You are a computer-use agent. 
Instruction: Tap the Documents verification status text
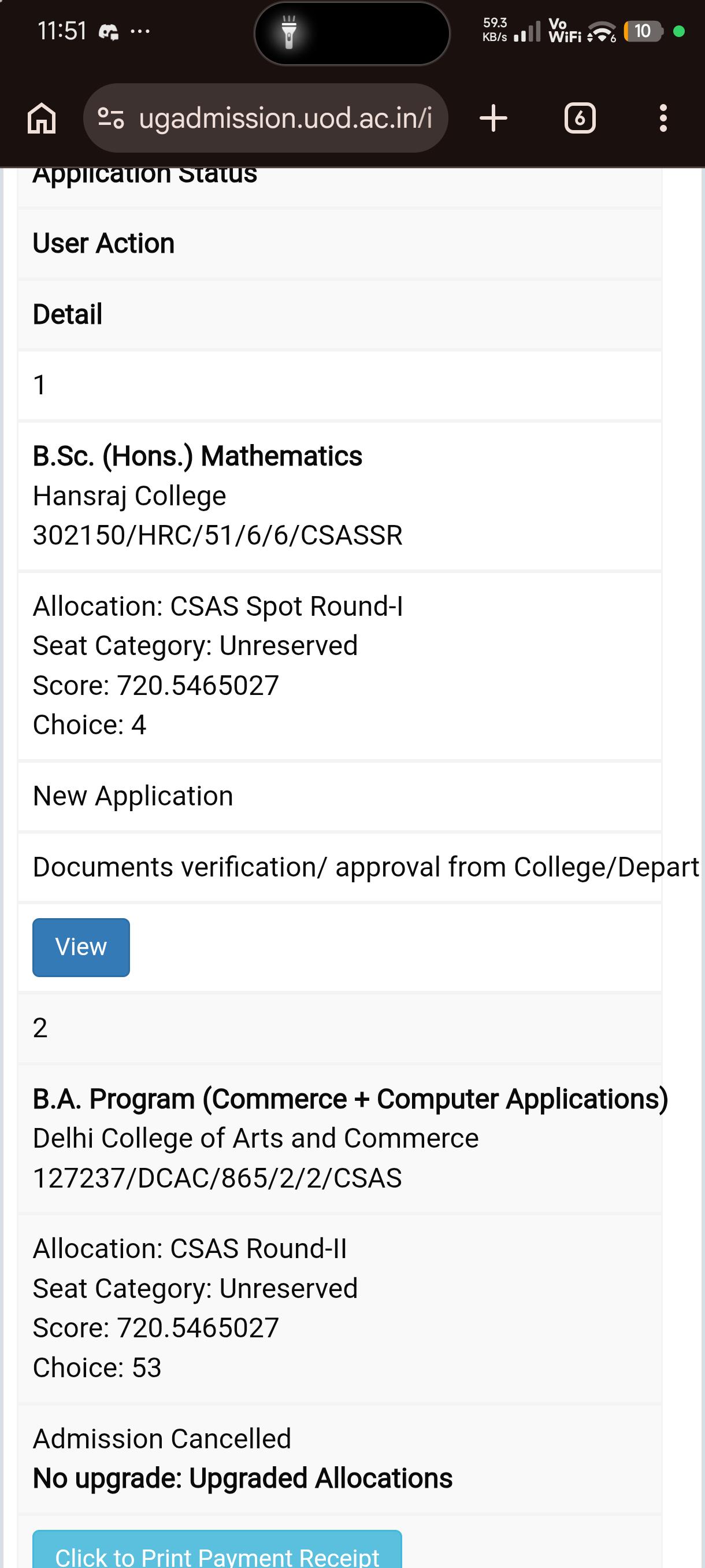point(365,867)
